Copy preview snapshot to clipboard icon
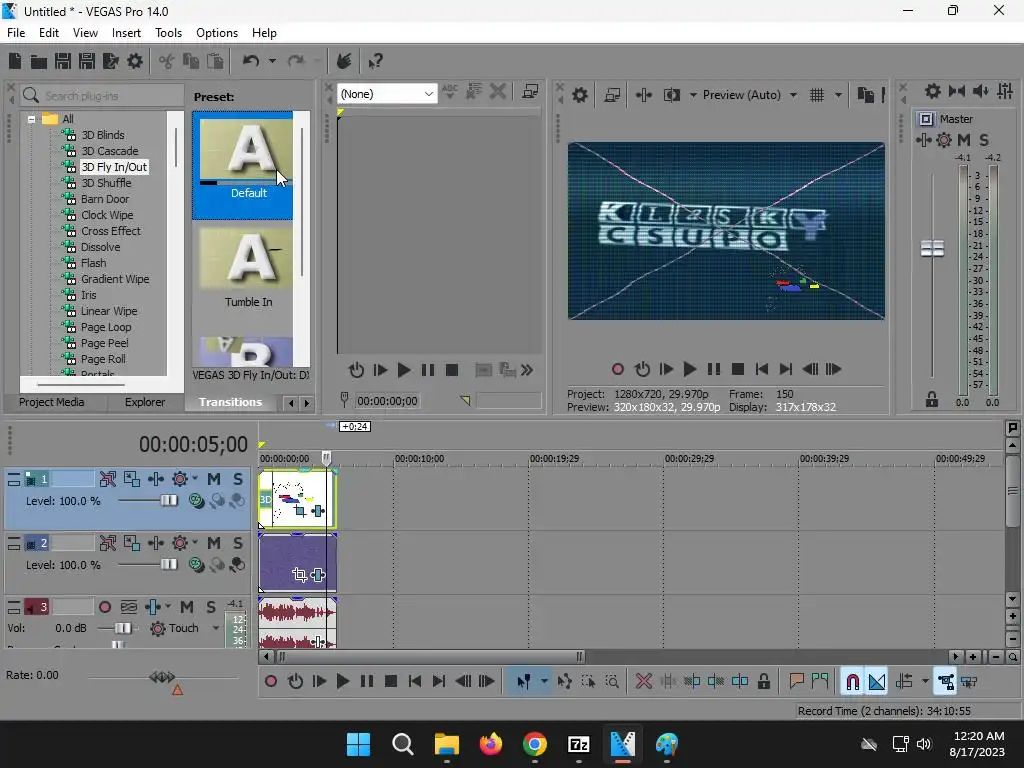The image size is (1024, 768). pos(865,95)
